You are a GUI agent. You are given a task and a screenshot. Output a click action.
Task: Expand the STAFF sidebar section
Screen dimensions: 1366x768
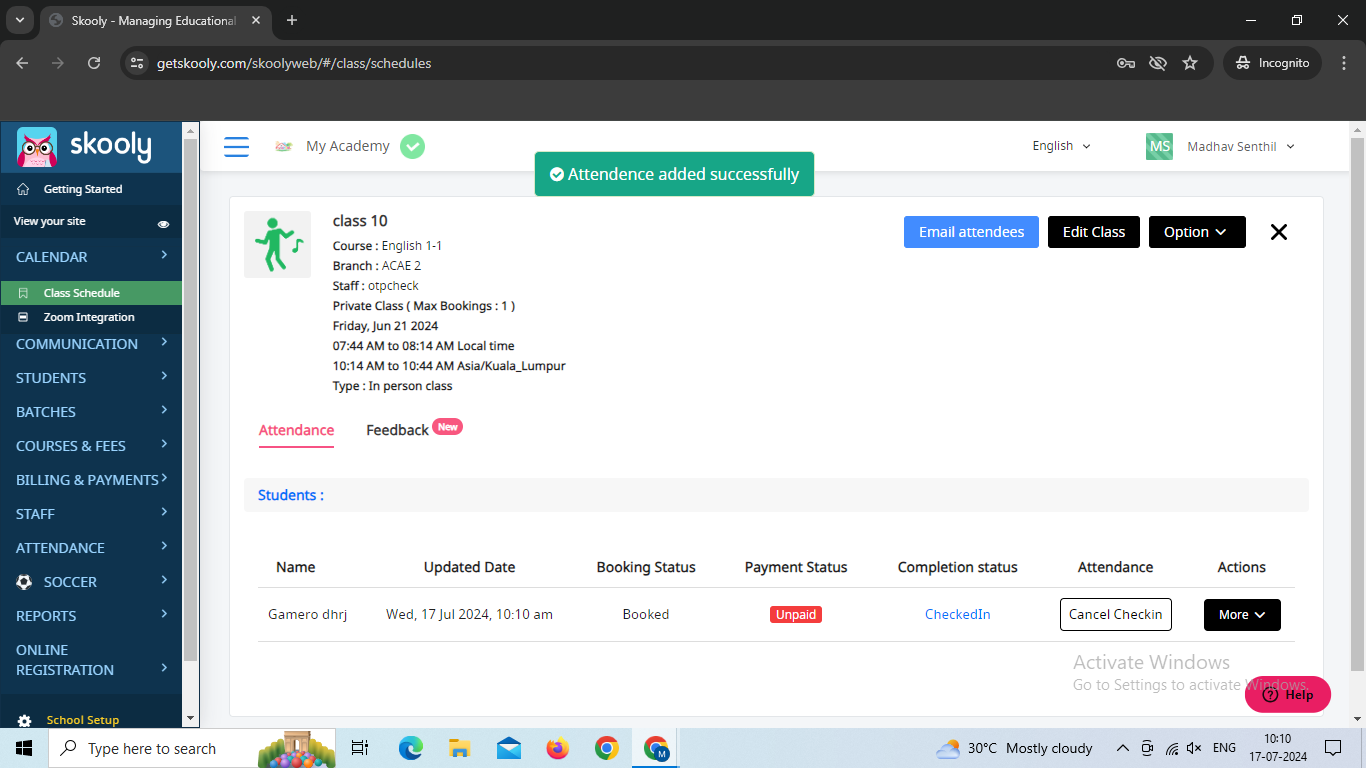(91, 514)
